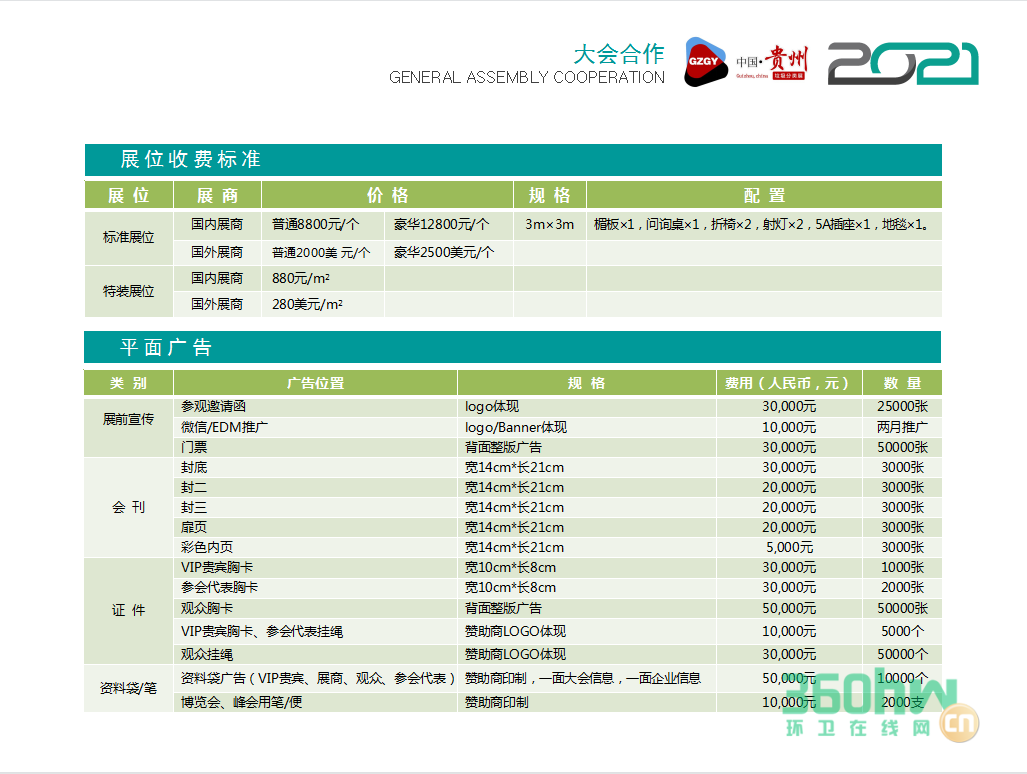The height and width of the screenshot is (774, 1027).
Task: Click the 2021 graphic logo
Action: pos(902,64)
